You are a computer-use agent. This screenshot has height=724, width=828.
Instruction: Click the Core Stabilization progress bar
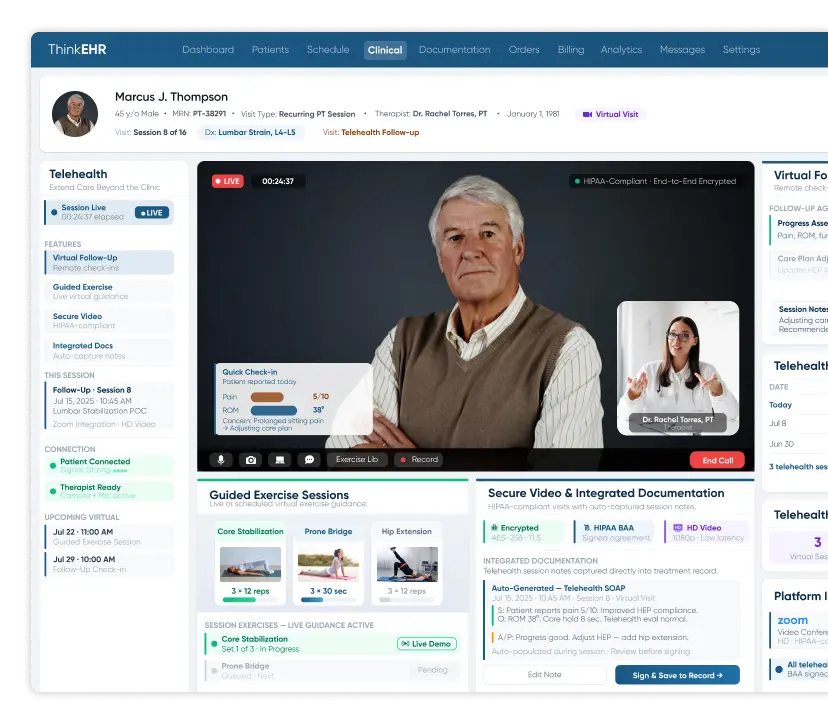[250, 600]
